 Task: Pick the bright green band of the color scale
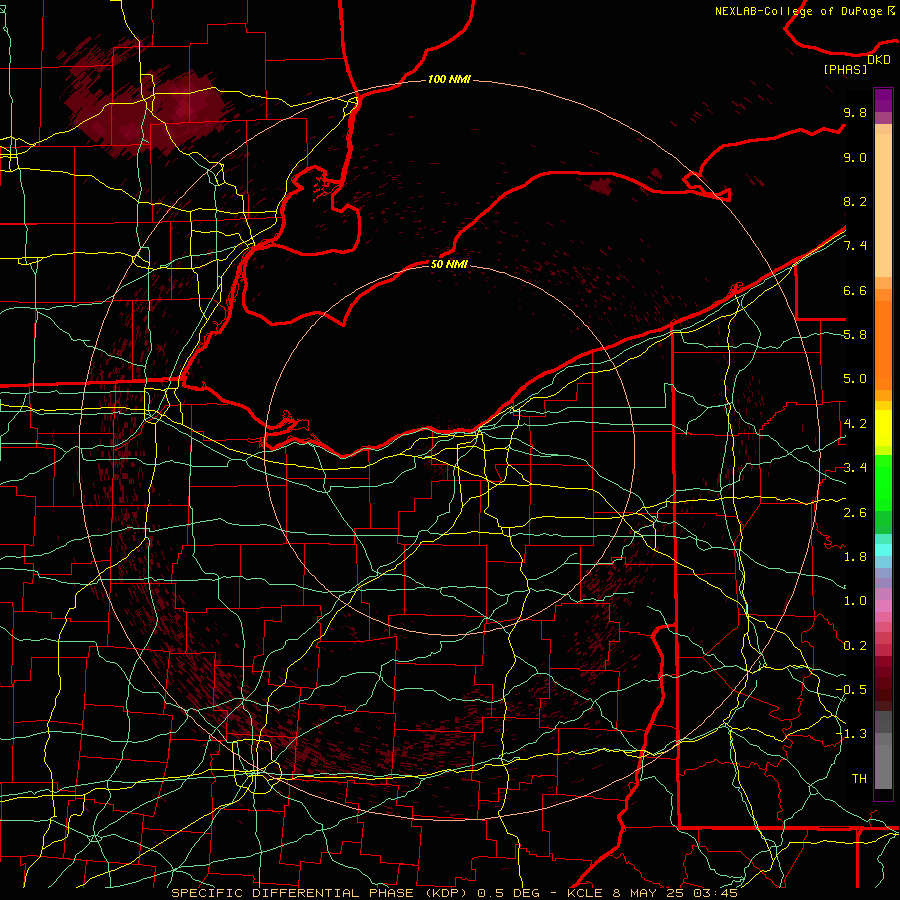tap(883, 483)
